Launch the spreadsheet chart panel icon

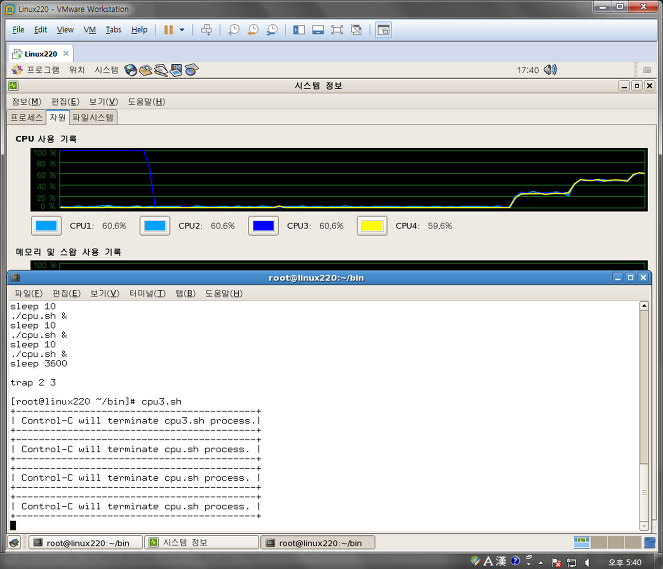coord(191,70)
